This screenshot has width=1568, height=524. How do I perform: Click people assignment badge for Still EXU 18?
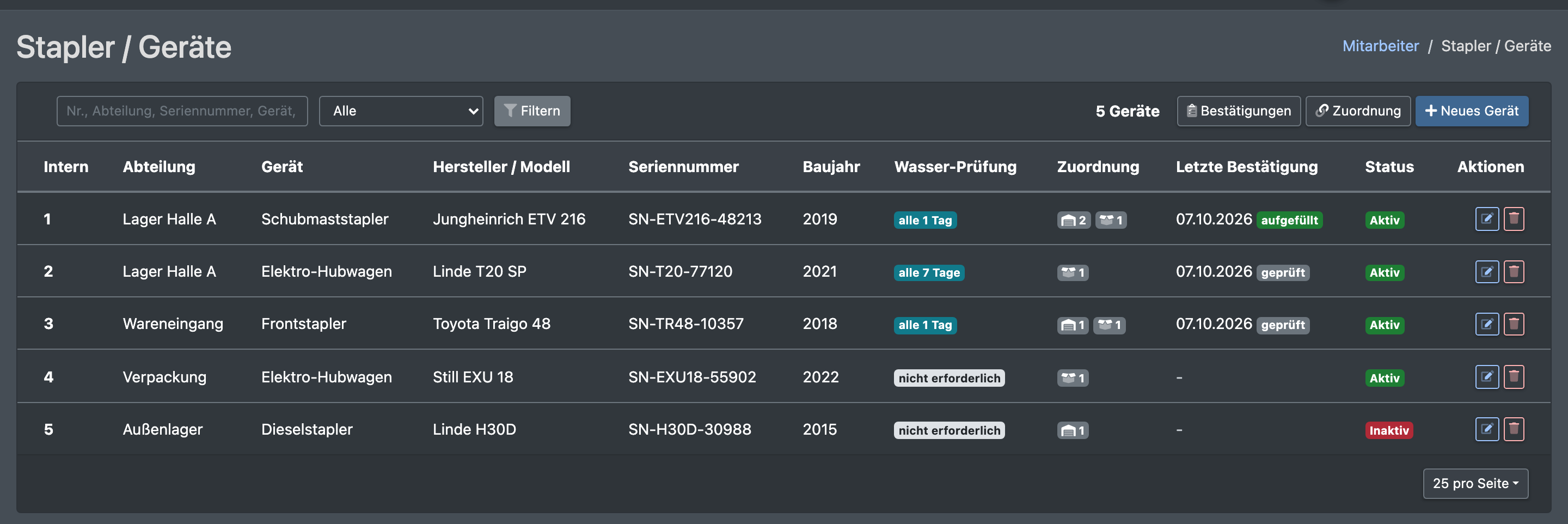[x=1073, y=378]
